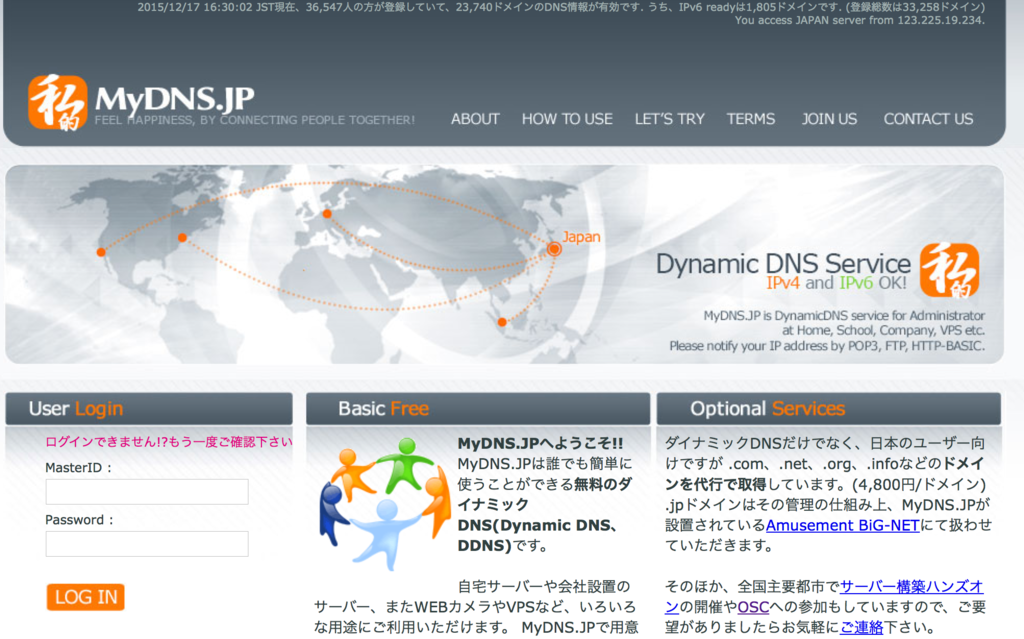Click the 'IPv4 and IPv6 OK!' text
This screenshot has width=1024, height=639.
point(837,283)
